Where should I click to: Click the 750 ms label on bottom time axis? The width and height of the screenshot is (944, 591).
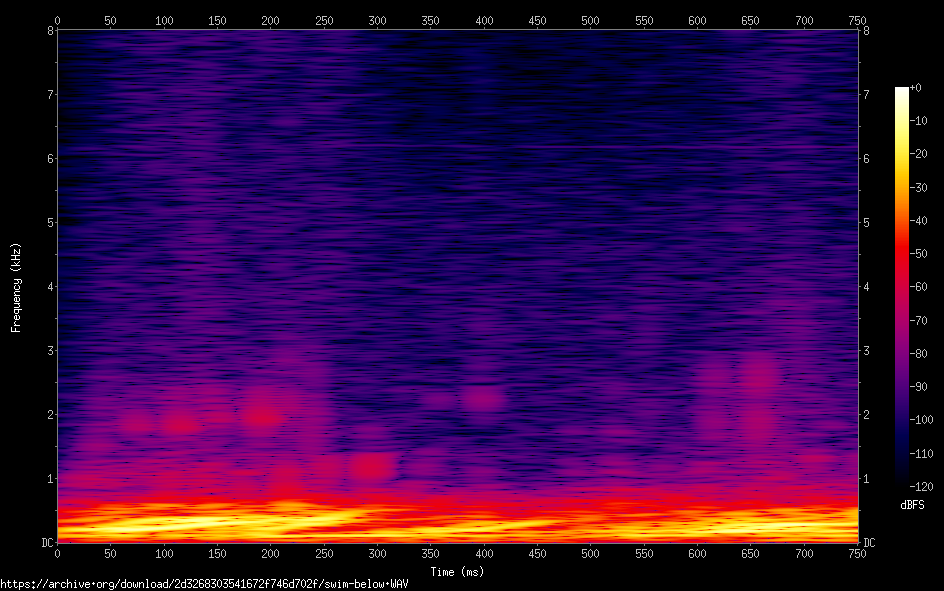(x=857, y=552)
